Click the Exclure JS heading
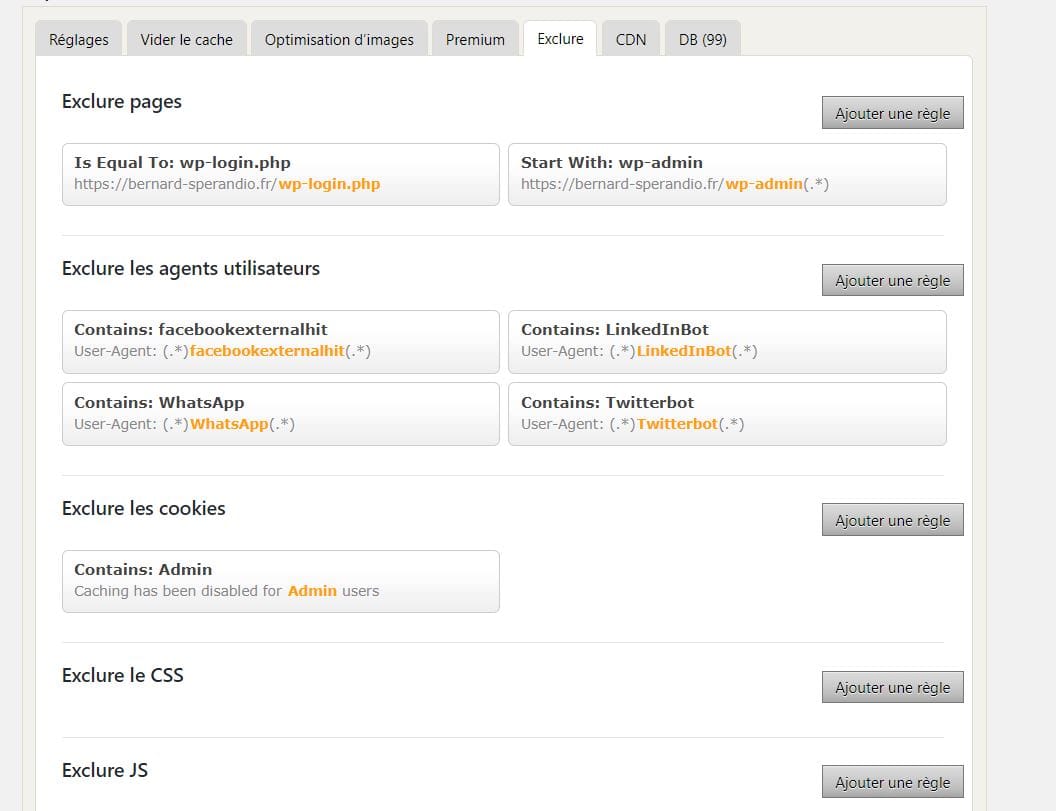1056x811 pixels. tap(104, 770)
